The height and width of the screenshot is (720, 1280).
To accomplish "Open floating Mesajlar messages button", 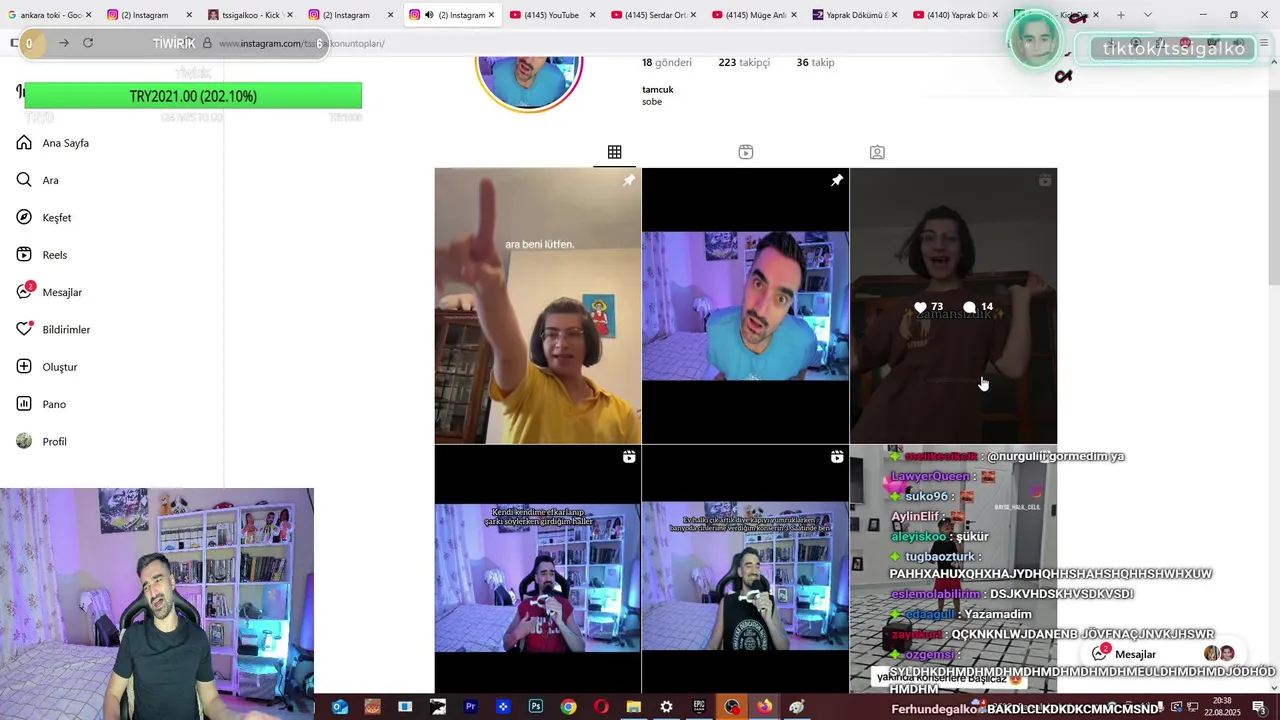I will tap(1162, 654).
